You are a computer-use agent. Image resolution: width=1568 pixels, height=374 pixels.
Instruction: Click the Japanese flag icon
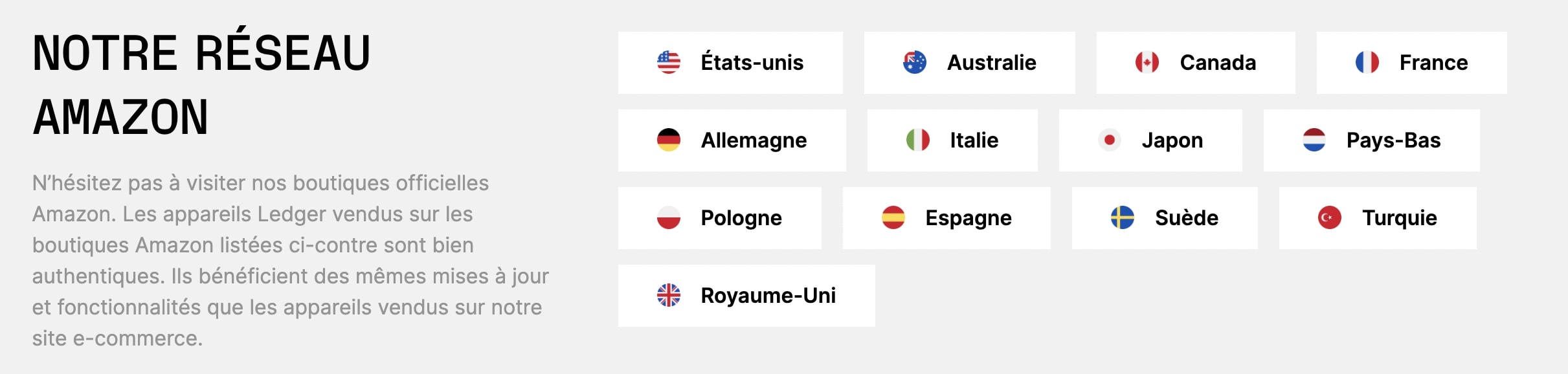tap(1109, 140)
